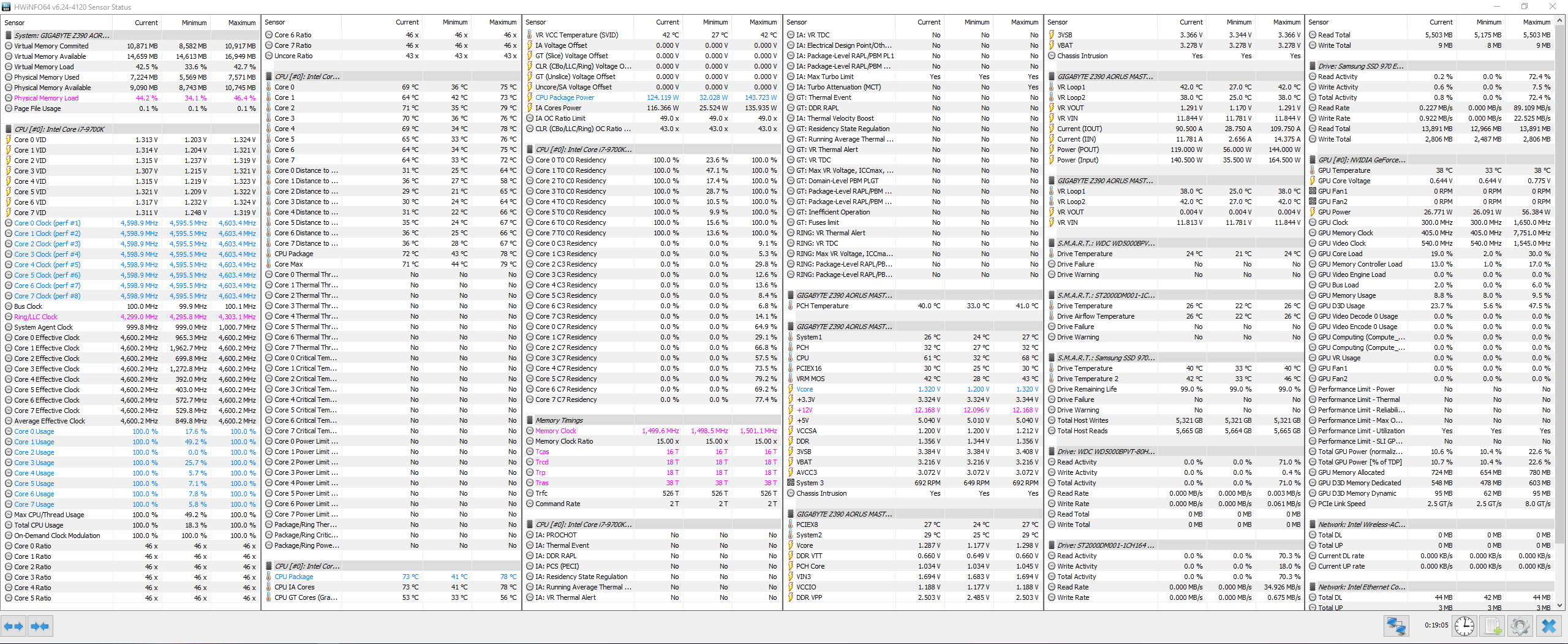Select the CPU IA Cores row label
Screen dimensions: 1568x644
click(x=295, y=587)
